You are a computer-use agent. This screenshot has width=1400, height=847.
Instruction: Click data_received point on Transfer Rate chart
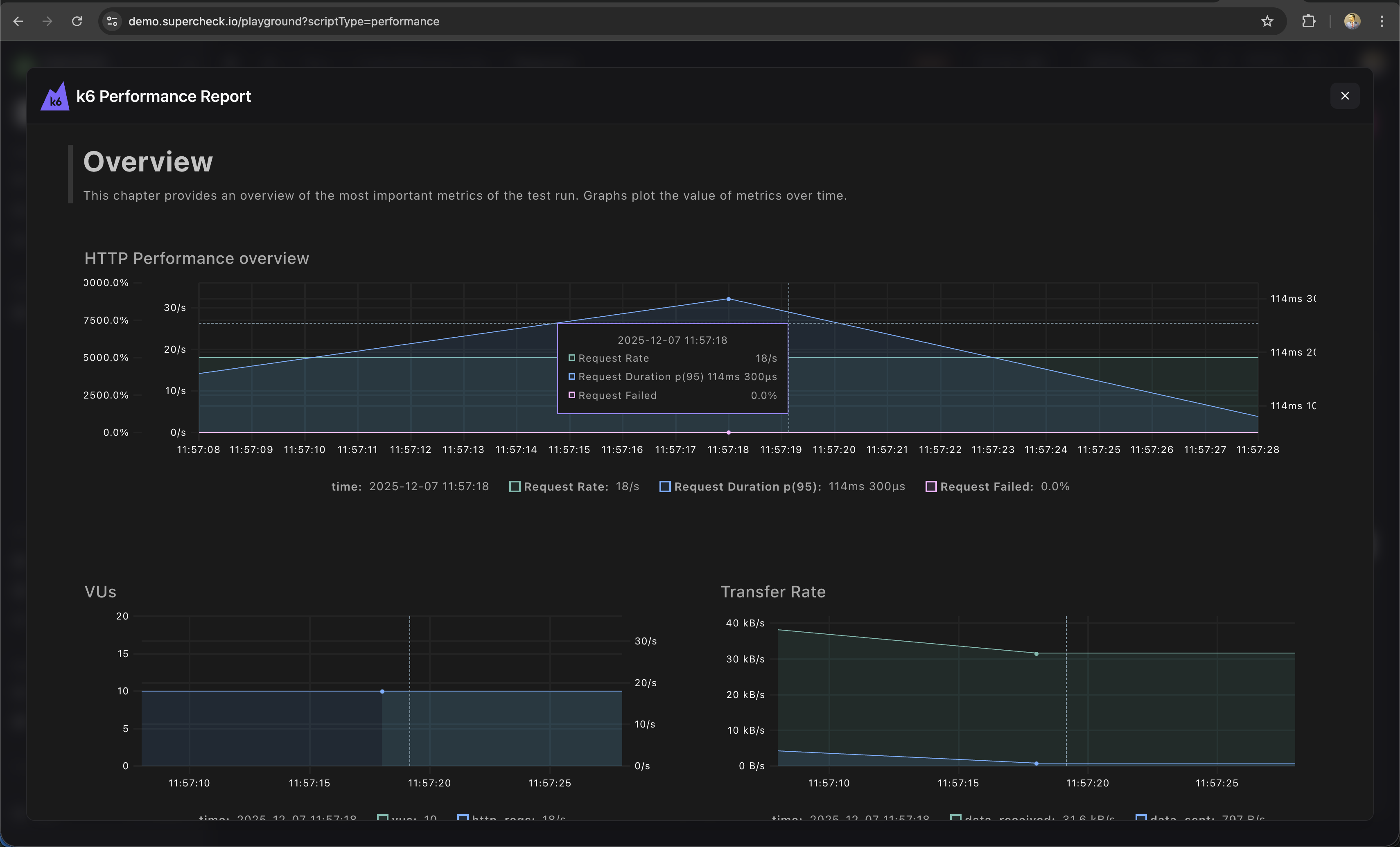(x=1036, y=654)
